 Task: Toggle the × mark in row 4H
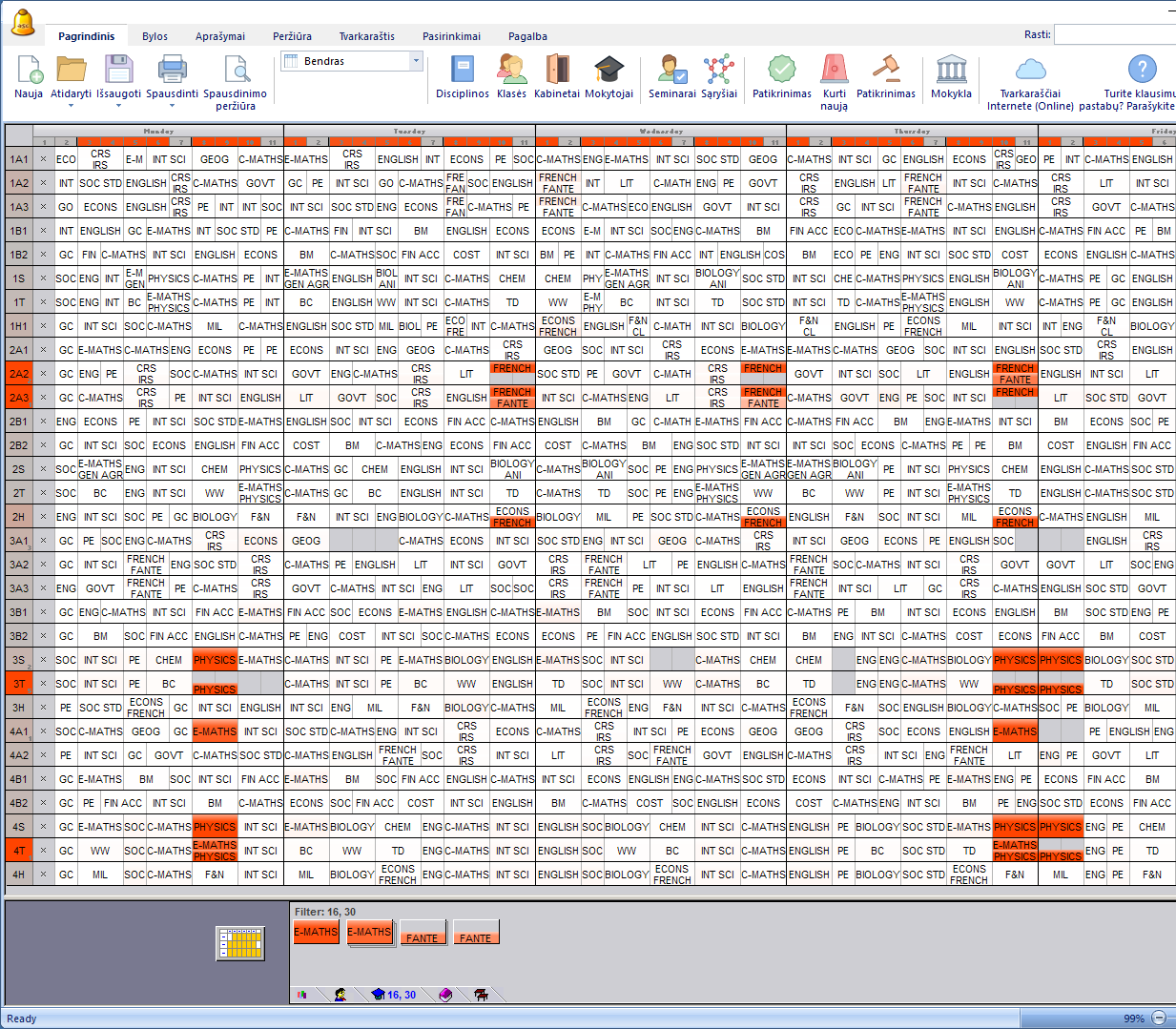43,875
